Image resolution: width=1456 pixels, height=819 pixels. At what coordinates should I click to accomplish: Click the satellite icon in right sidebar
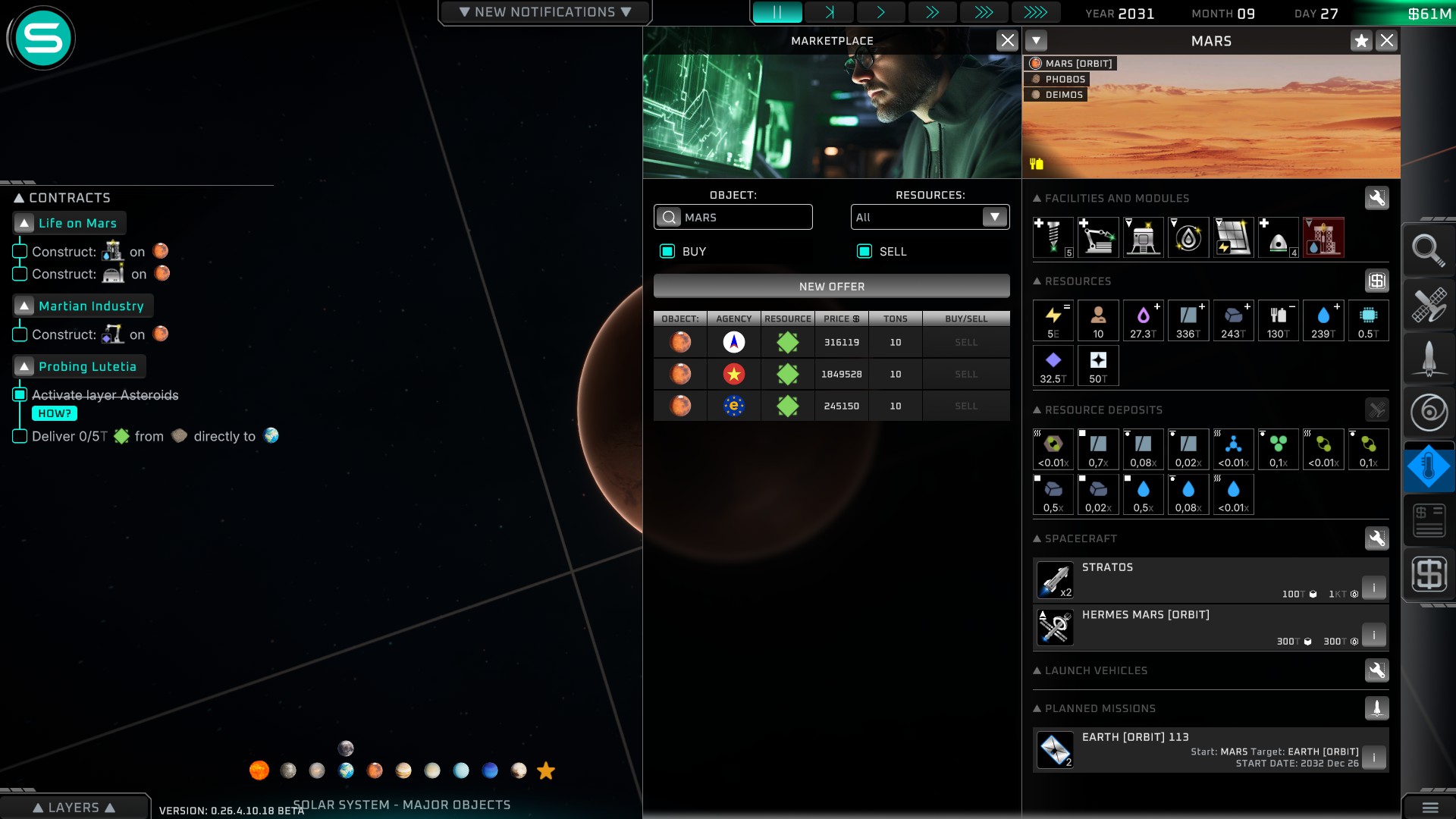[1428, 305]
